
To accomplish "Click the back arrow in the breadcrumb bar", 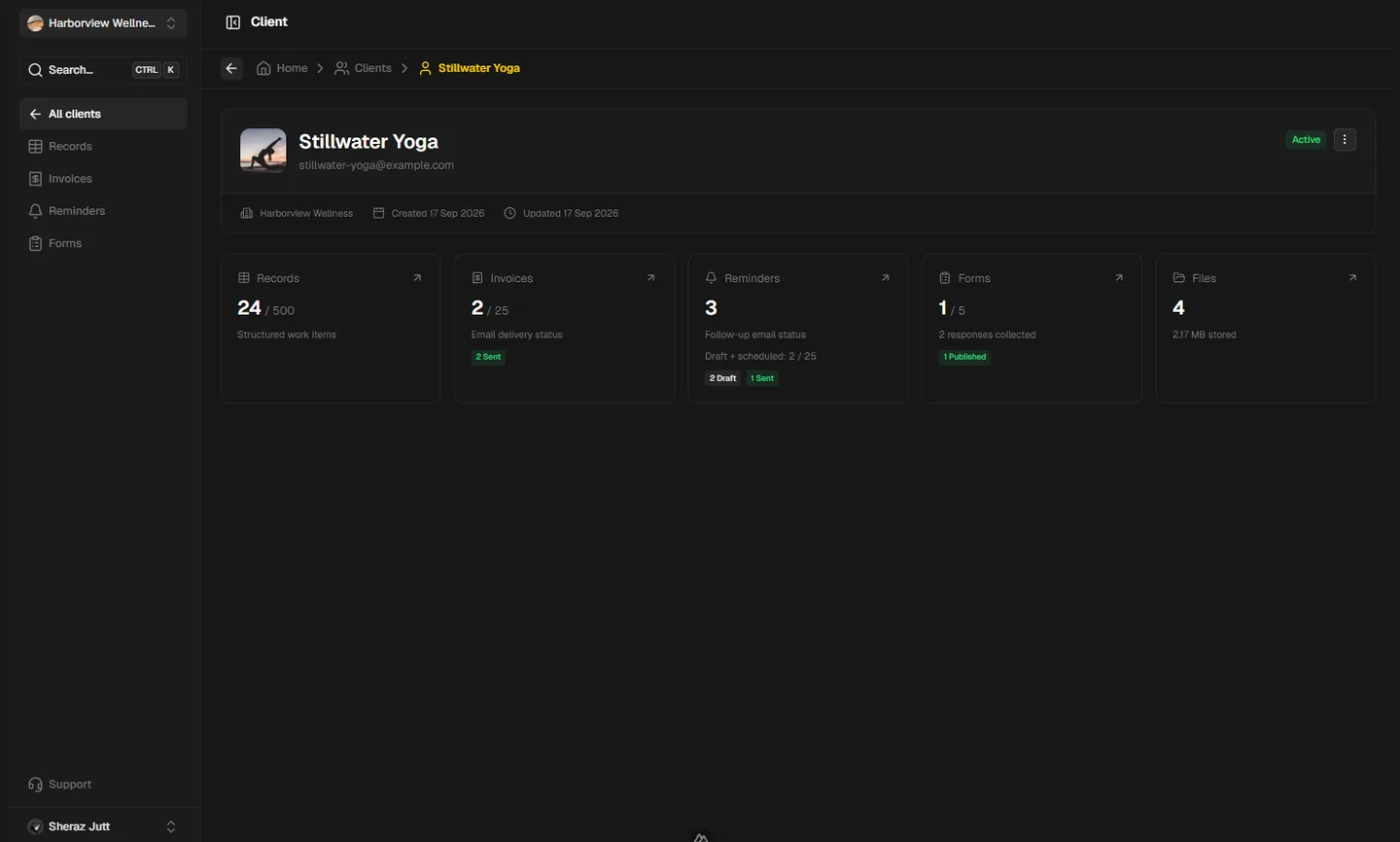I will pyautogui.click(x=231, y=68).
